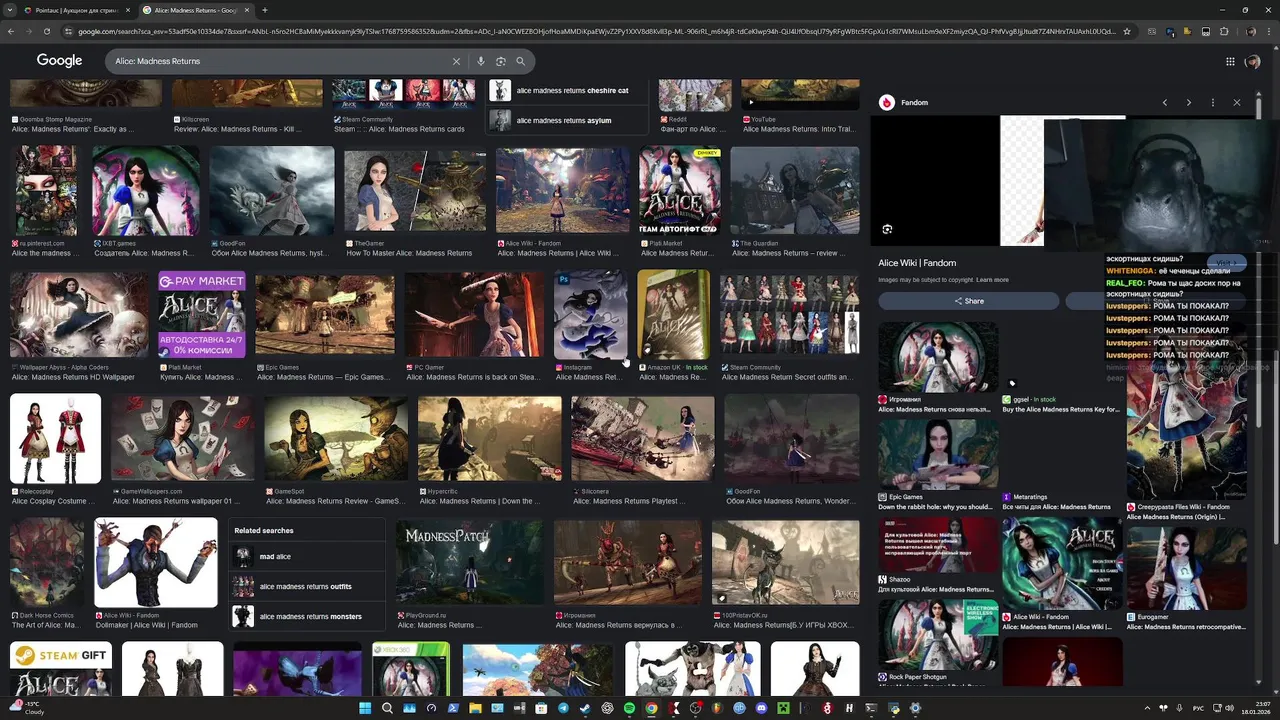Open the Dollmaker | Alice Wiki thumbnail
Screen dimensions: 1280x720
coord(156,563)
